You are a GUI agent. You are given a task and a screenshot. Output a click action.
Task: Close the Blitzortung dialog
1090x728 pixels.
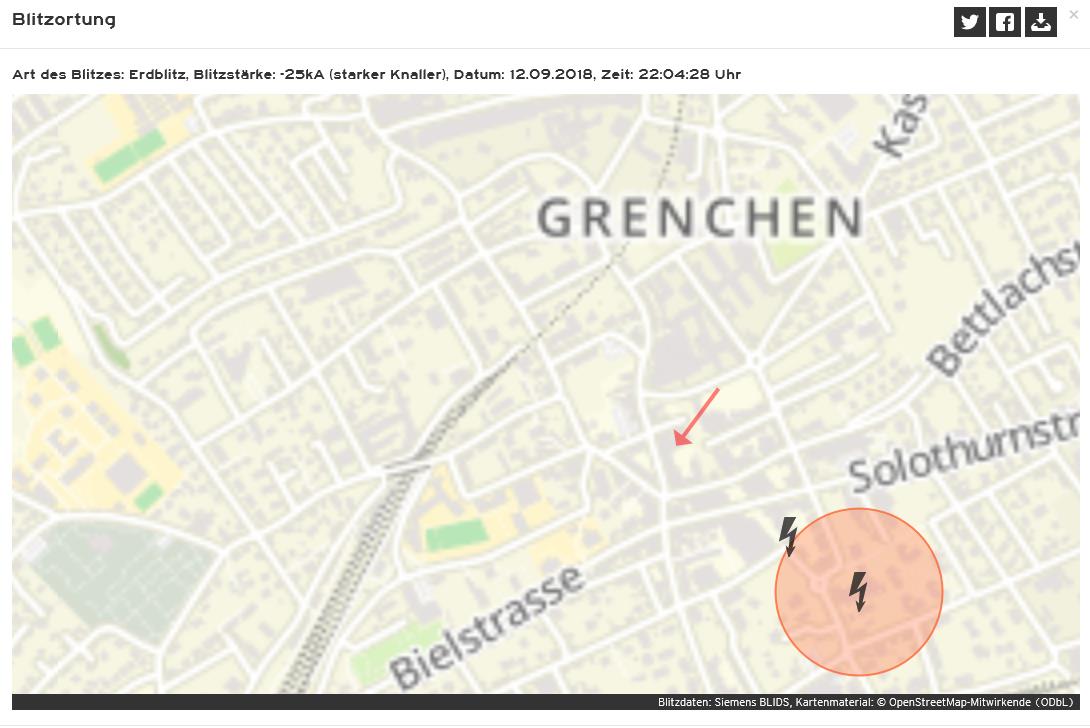(1074, 15)
